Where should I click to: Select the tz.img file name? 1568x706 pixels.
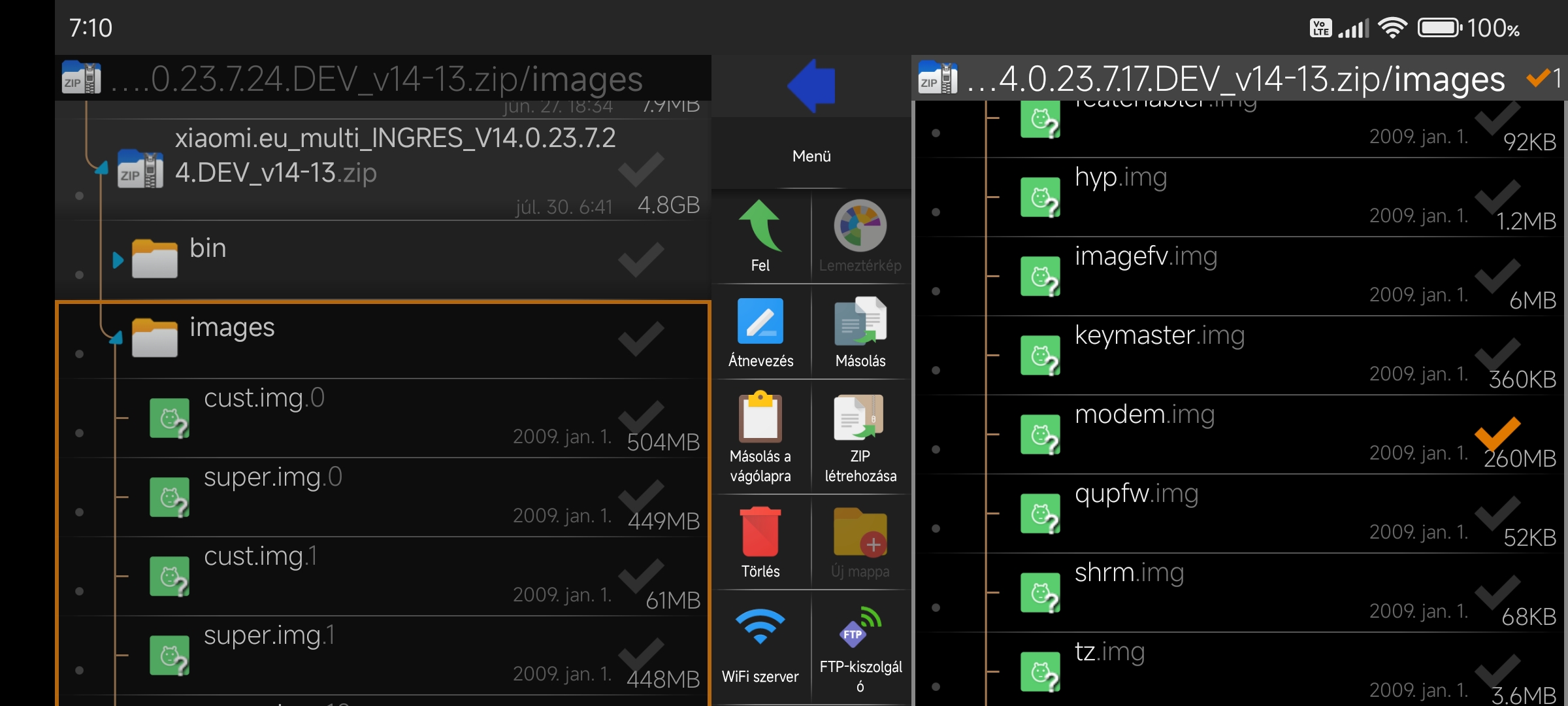click(1109, 652)
